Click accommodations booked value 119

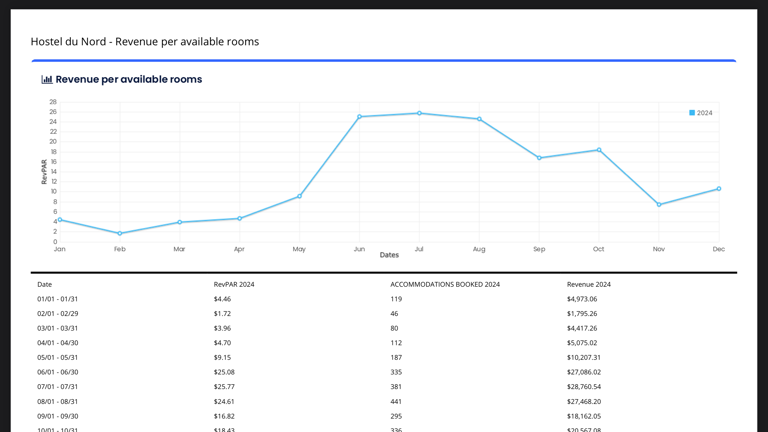tap(396, 299)
